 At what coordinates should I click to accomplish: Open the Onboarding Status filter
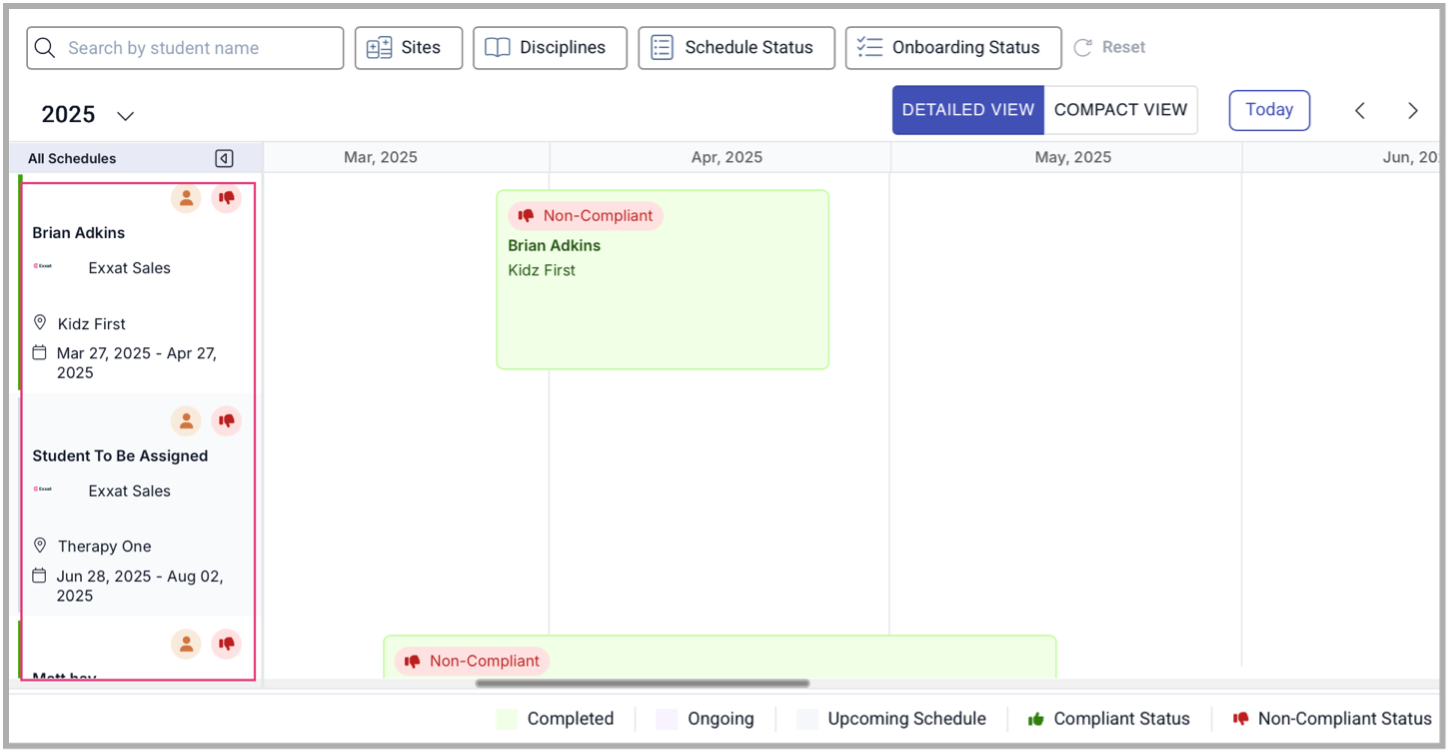click(x=952, y=48)
